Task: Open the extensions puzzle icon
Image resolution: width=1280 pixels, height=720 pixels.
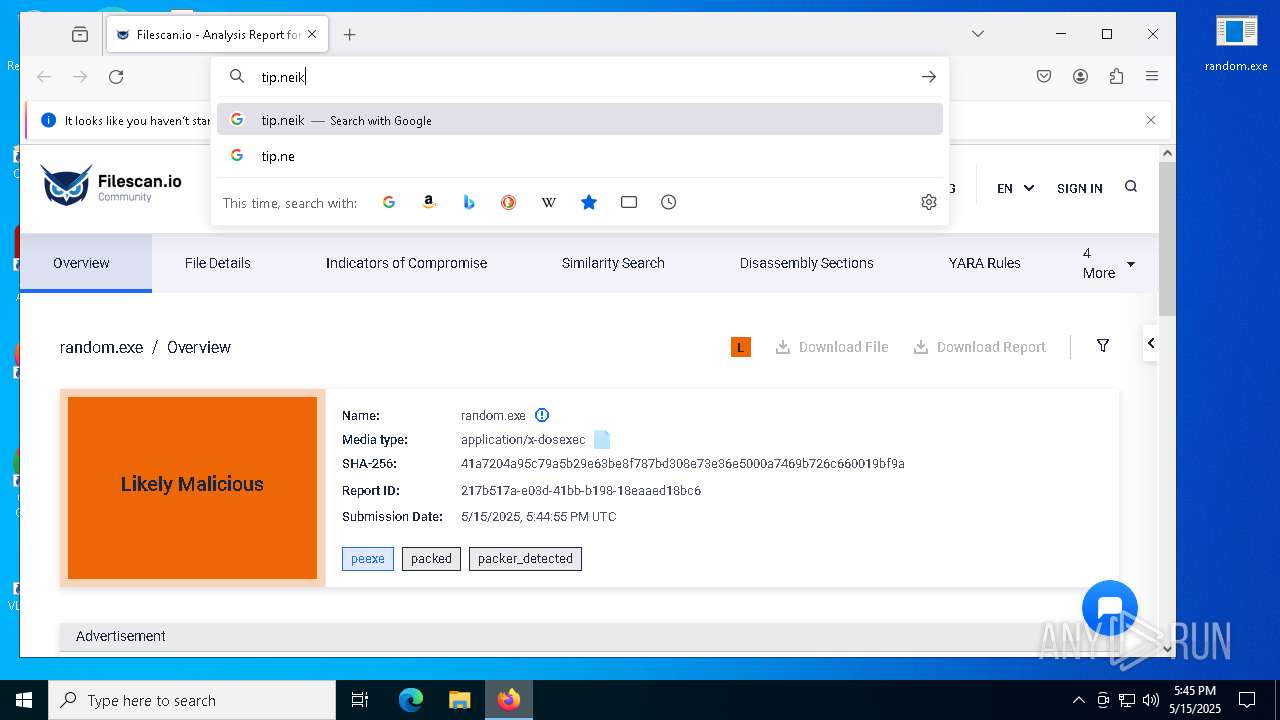Action: [x=1116, y=76]
